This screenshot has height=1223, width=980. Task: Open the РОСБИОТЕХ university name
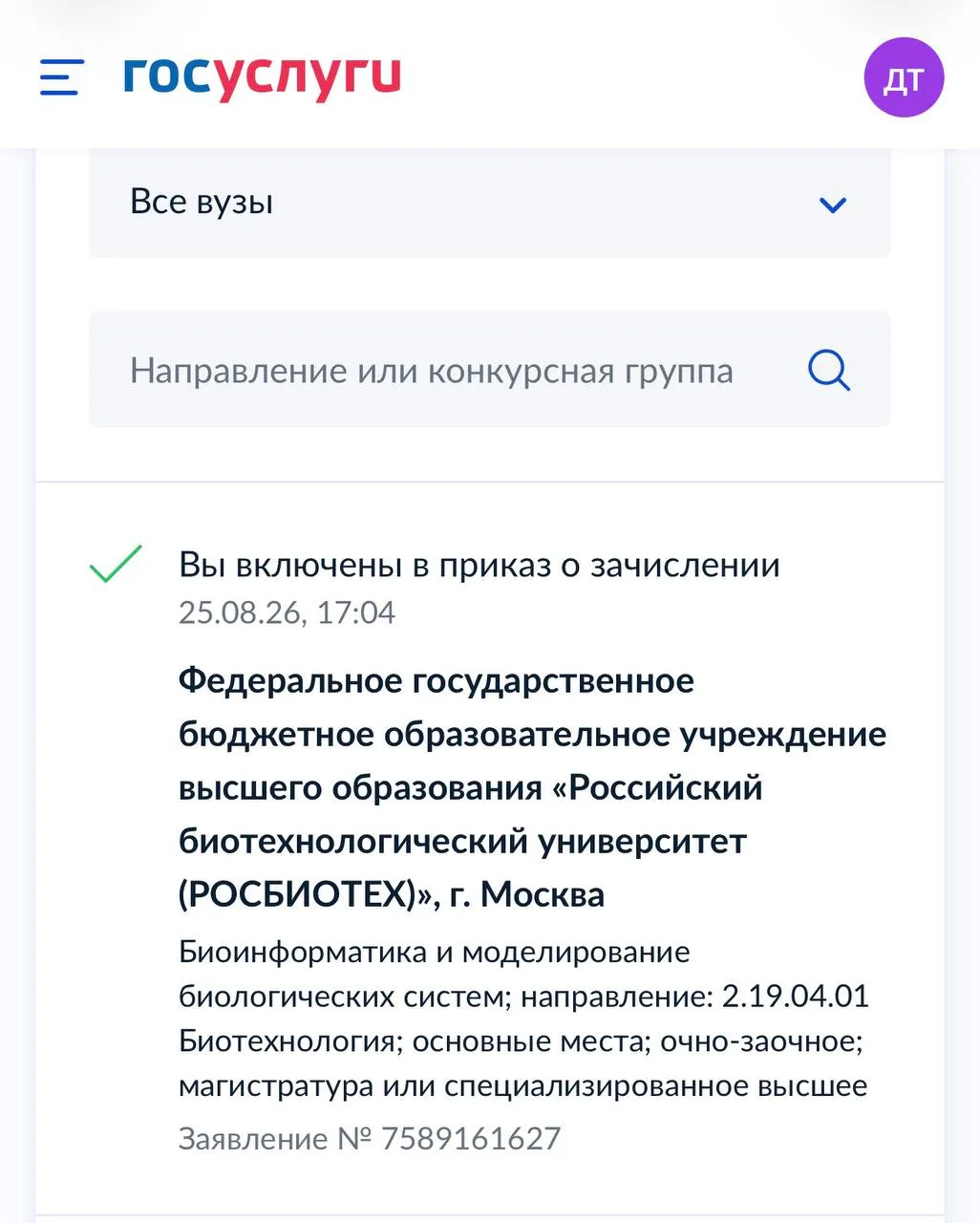click(532, 788)
